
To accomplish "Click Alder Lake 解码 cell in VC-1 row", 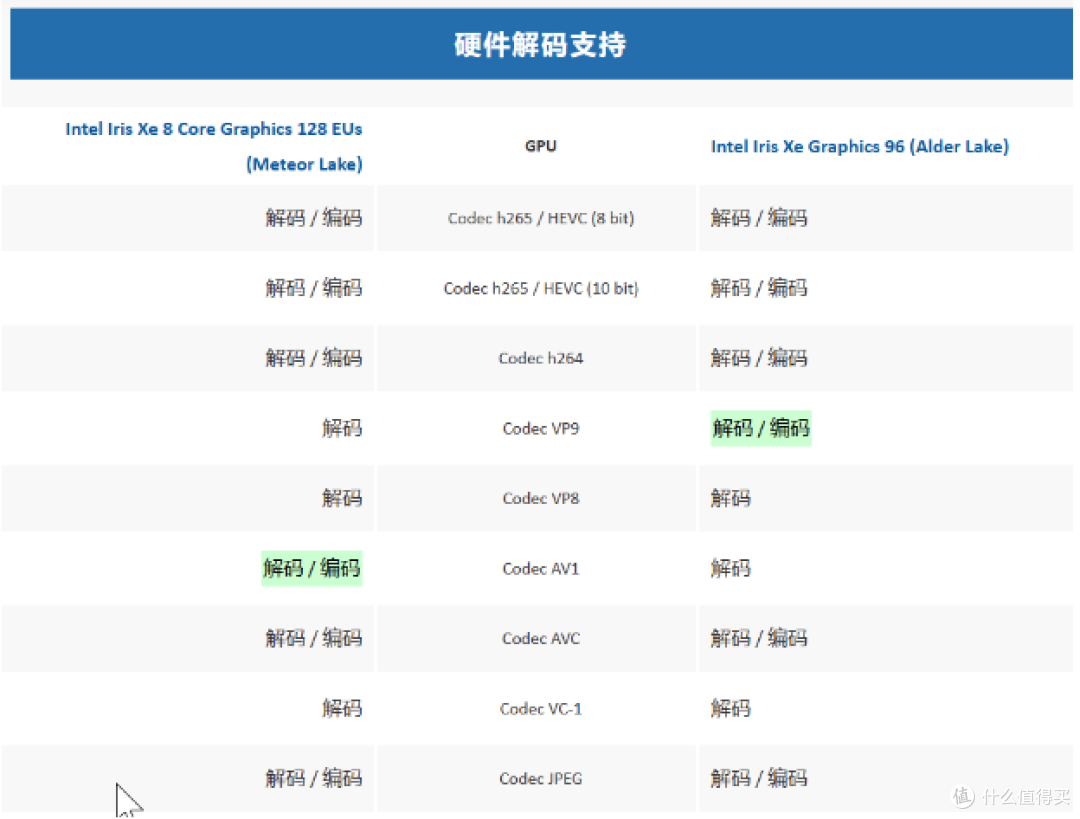I will click(x=731, y=709).
